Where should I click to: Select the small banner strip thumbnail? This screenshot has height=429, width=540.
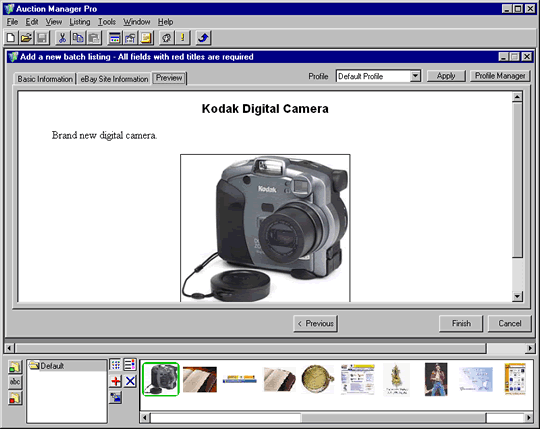pyautogui.click(x=240, y=379)
